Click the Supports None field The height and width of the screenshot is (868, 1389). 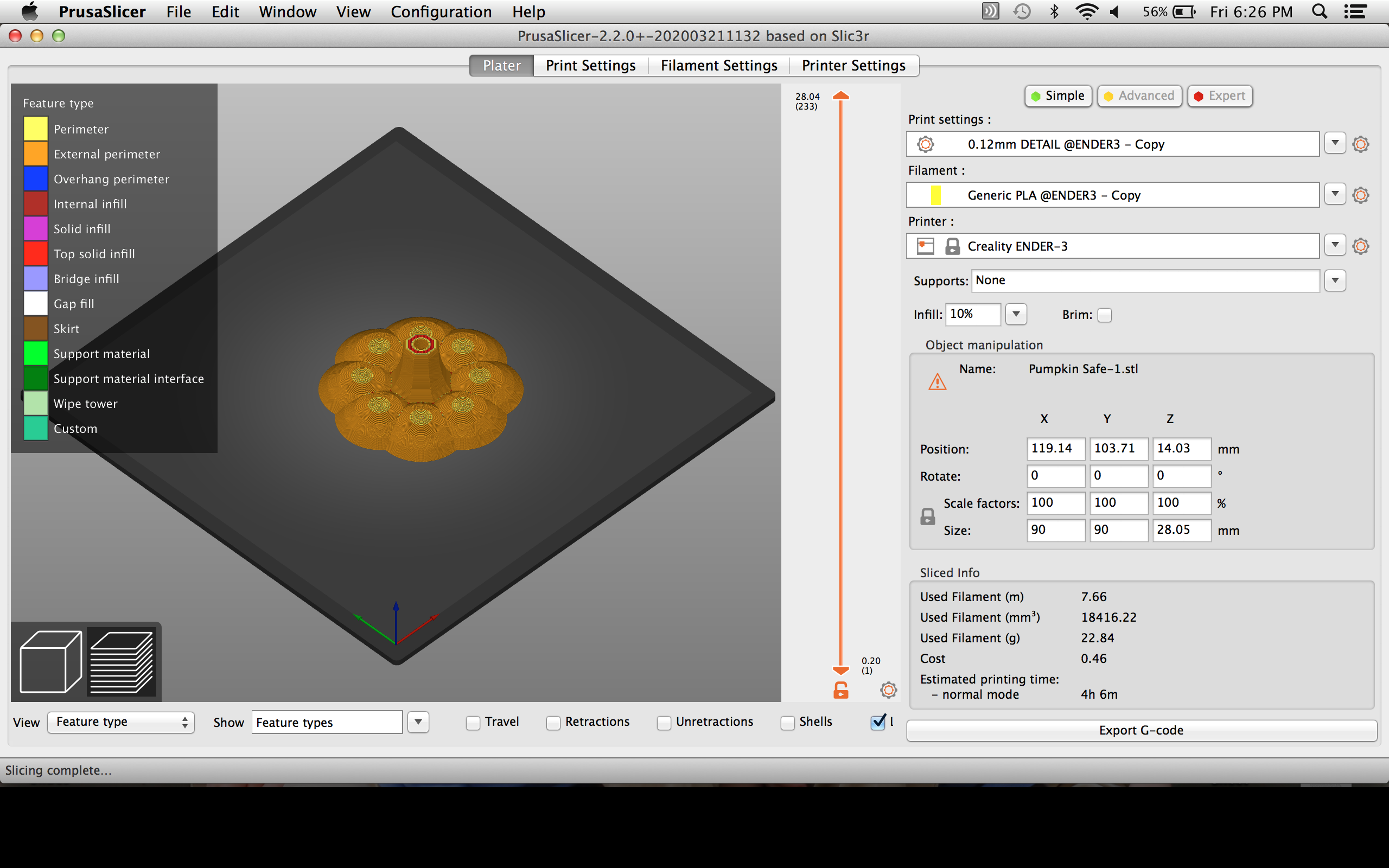tap(1145, 280)
